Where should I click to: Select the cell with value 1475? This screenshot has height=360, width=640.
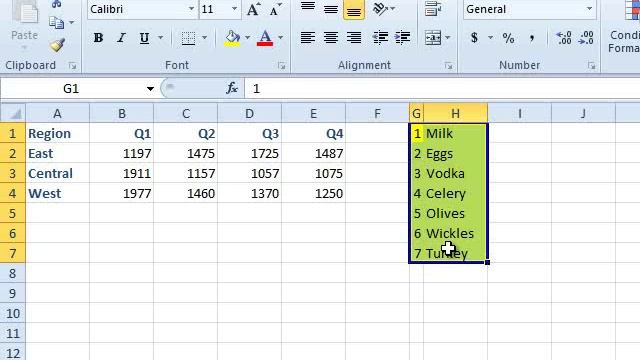[x=186, y=153]
